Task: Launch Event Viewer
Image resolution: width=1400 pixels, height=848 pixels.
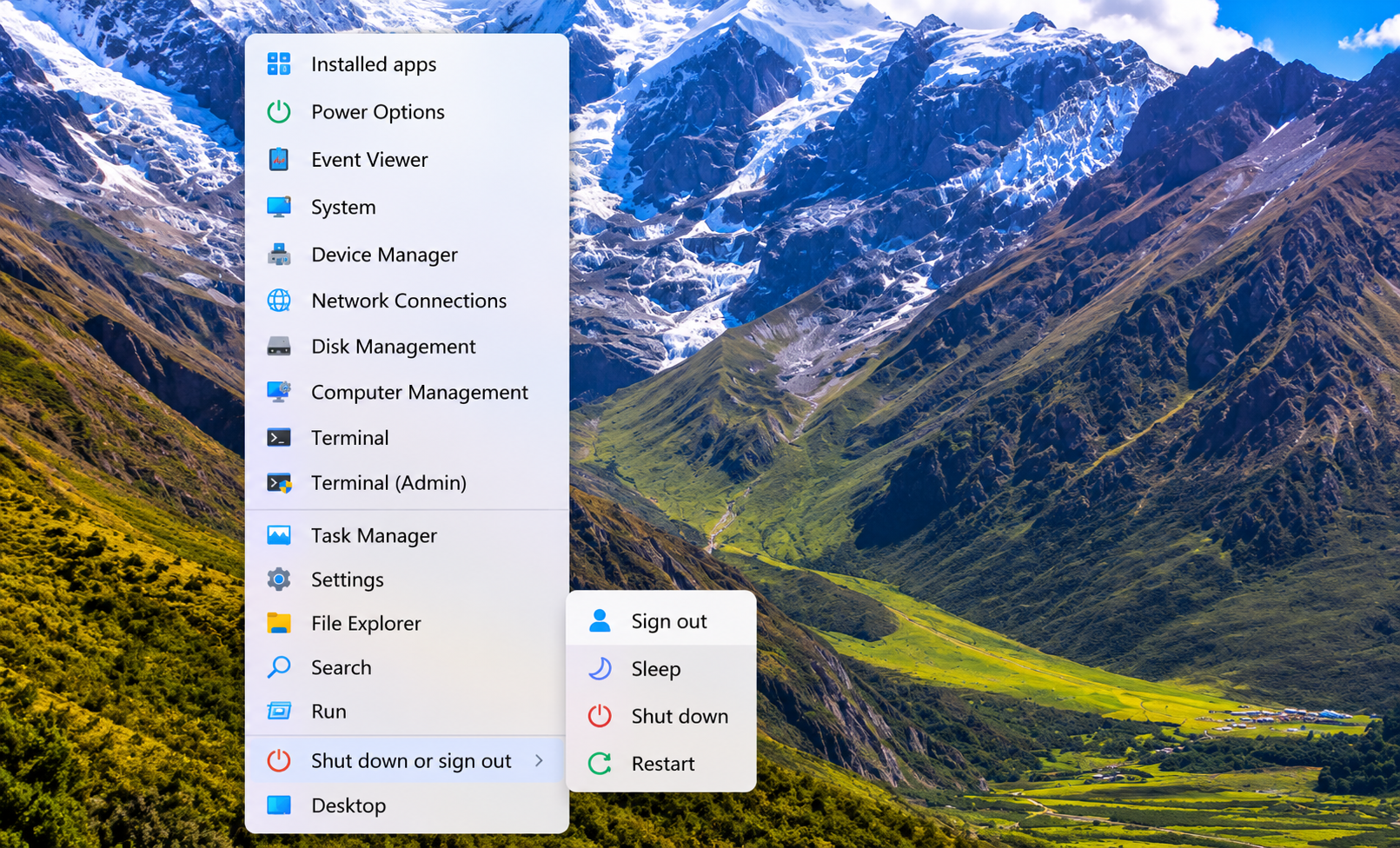Action: [x=407, y=159]
